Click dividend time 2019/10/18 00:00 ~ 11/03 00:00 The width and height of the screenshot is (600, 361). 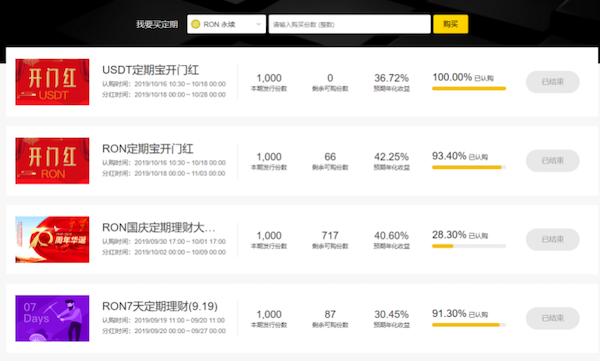(x=180, y=173)
